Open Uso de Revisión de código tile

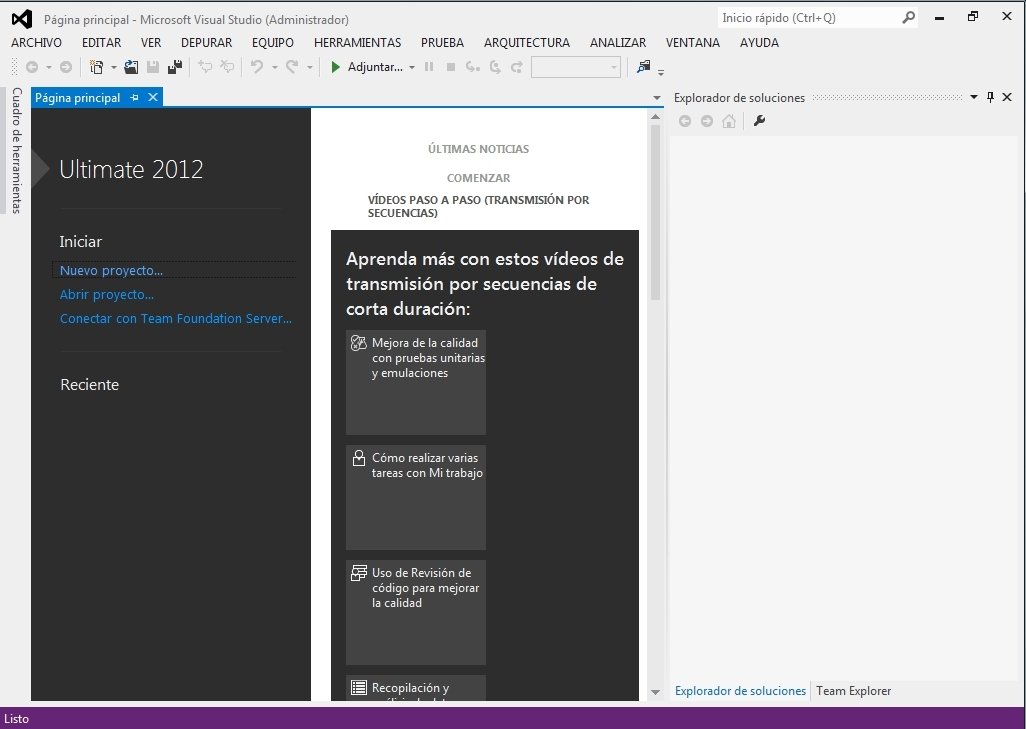click(x=416, y=613)
